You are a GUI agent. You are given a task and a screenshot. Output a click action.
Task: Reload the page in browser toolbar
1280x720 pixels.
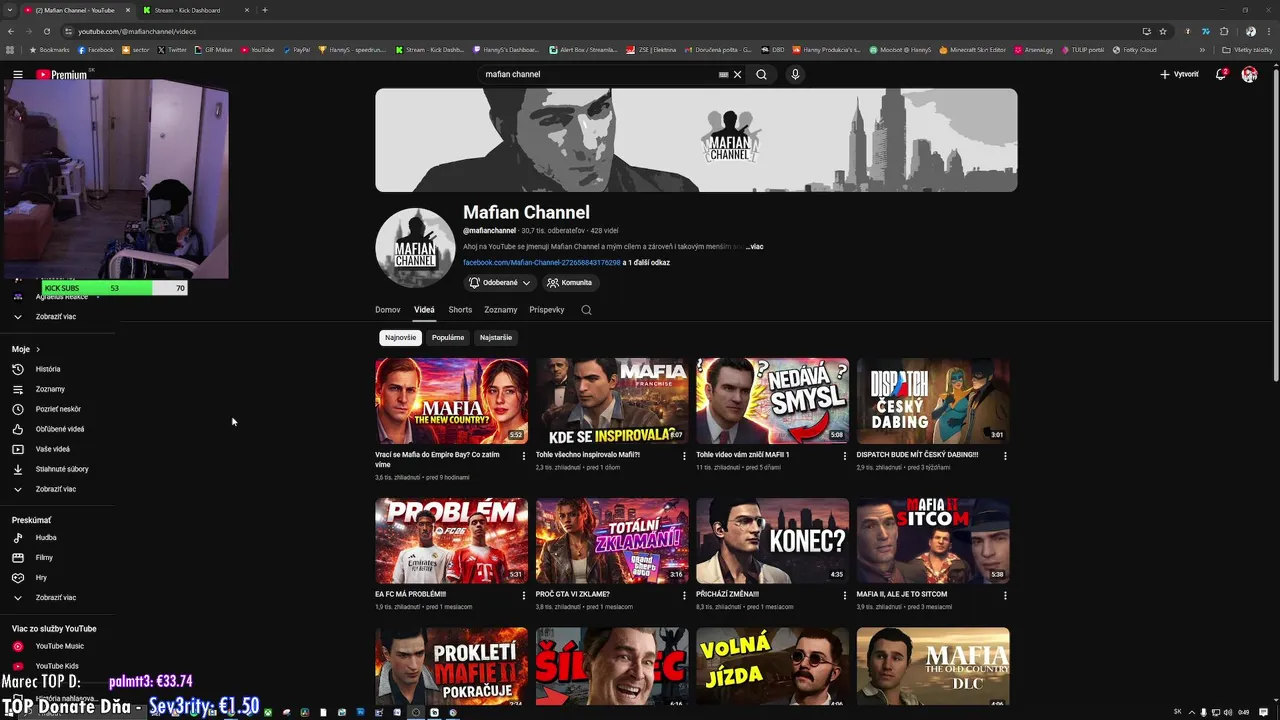[x=47, y=31]
